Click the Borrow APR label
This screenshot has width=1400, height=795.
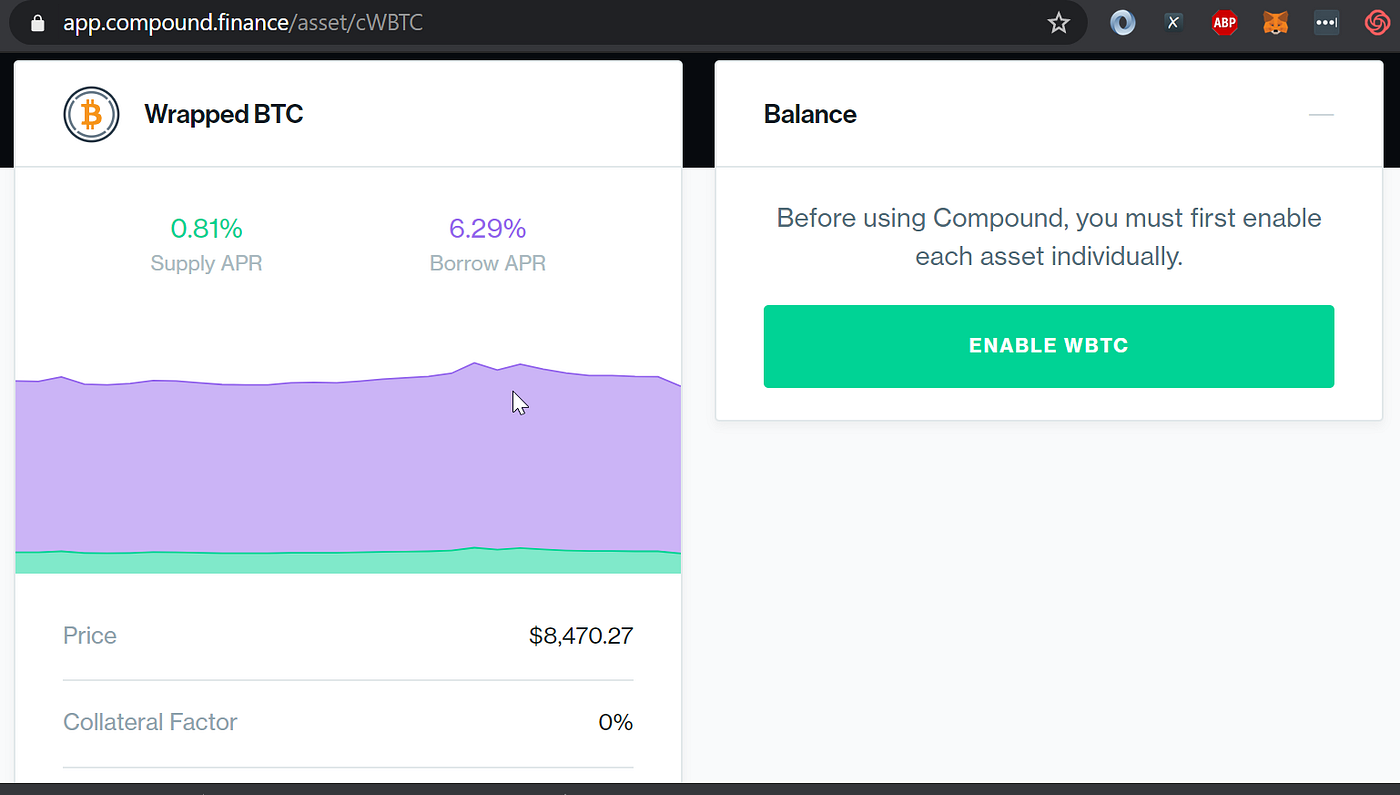(487, 264)
